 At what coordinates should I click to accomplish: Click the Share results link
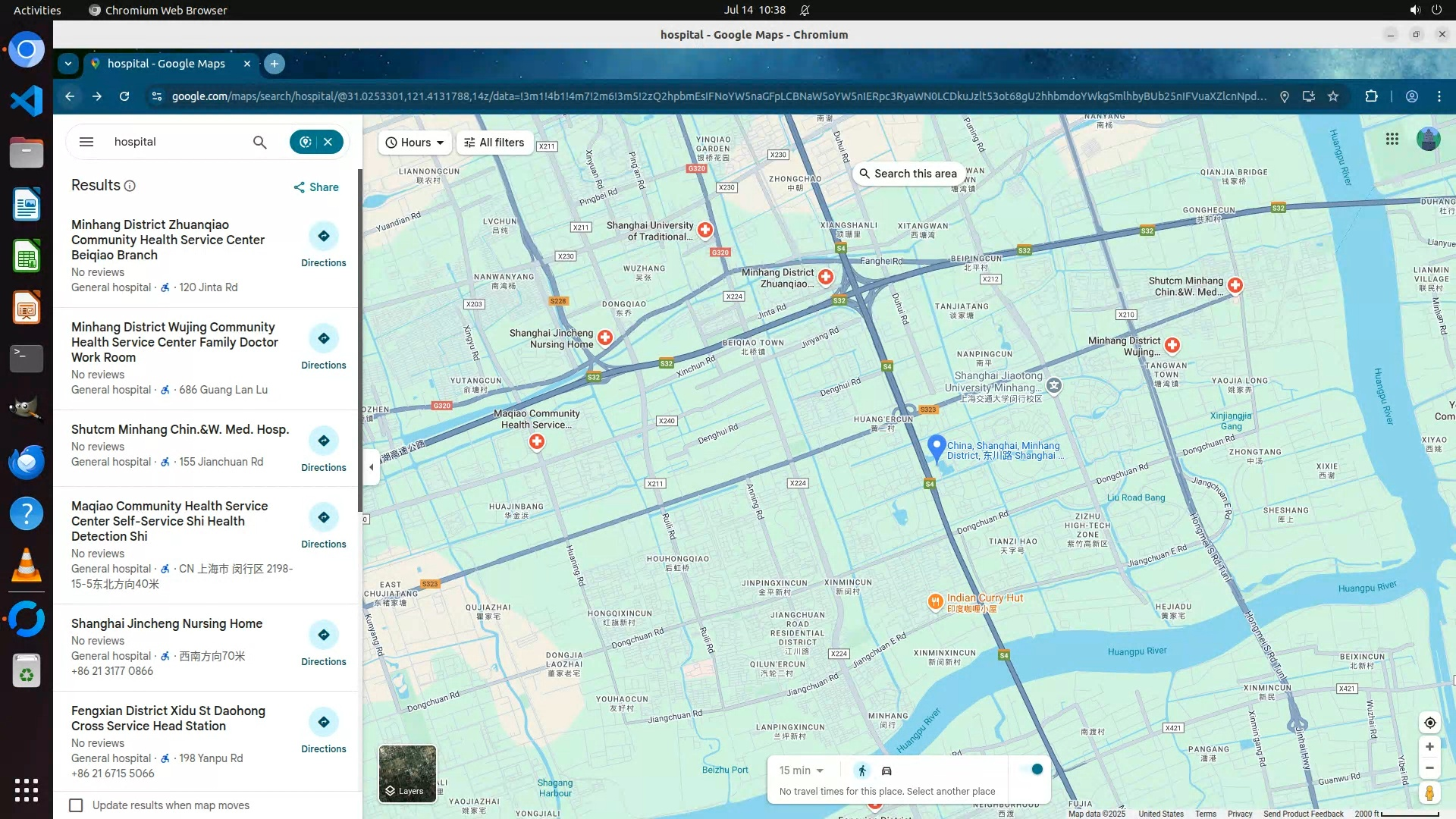coord(316,187)
